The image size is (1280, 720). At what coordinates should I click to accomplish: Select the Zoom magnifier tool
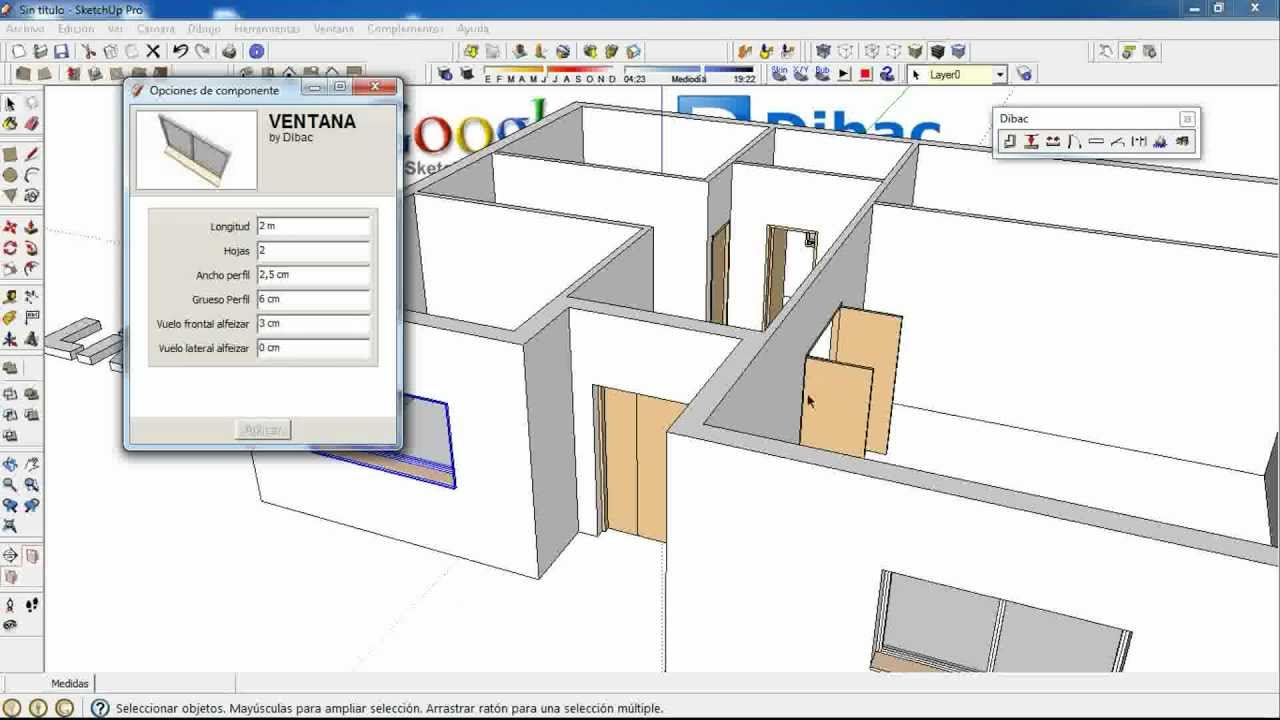coord(10,485)
